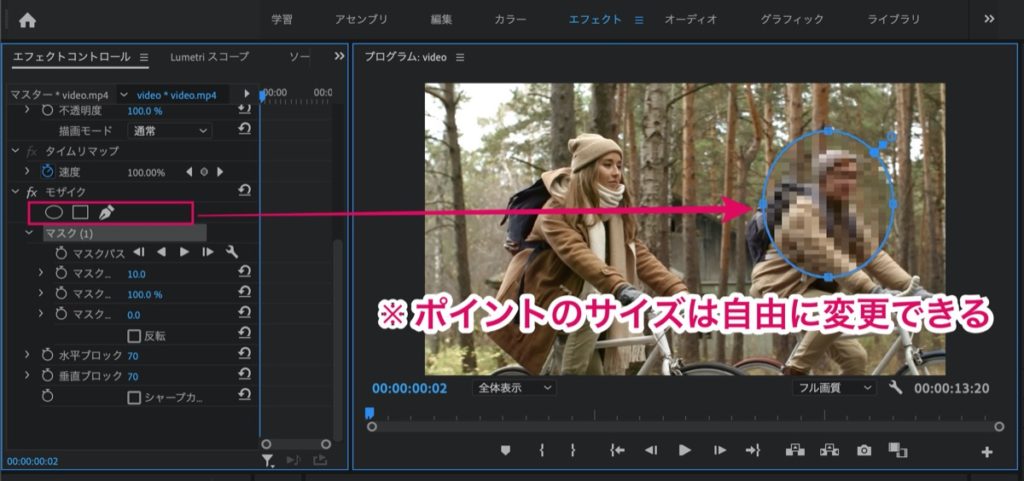This screenshot has width=1024, height=481.
Task: Open the 描画モード dropdown
Action: tap(169, 131)
